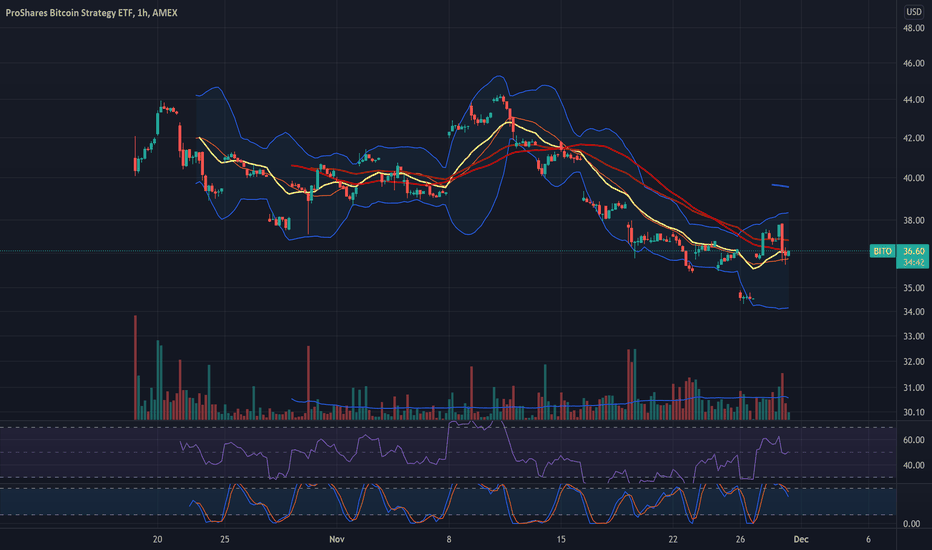Click the 32.00 price axis label
932x550 pixels.
[x=914, y=362]
